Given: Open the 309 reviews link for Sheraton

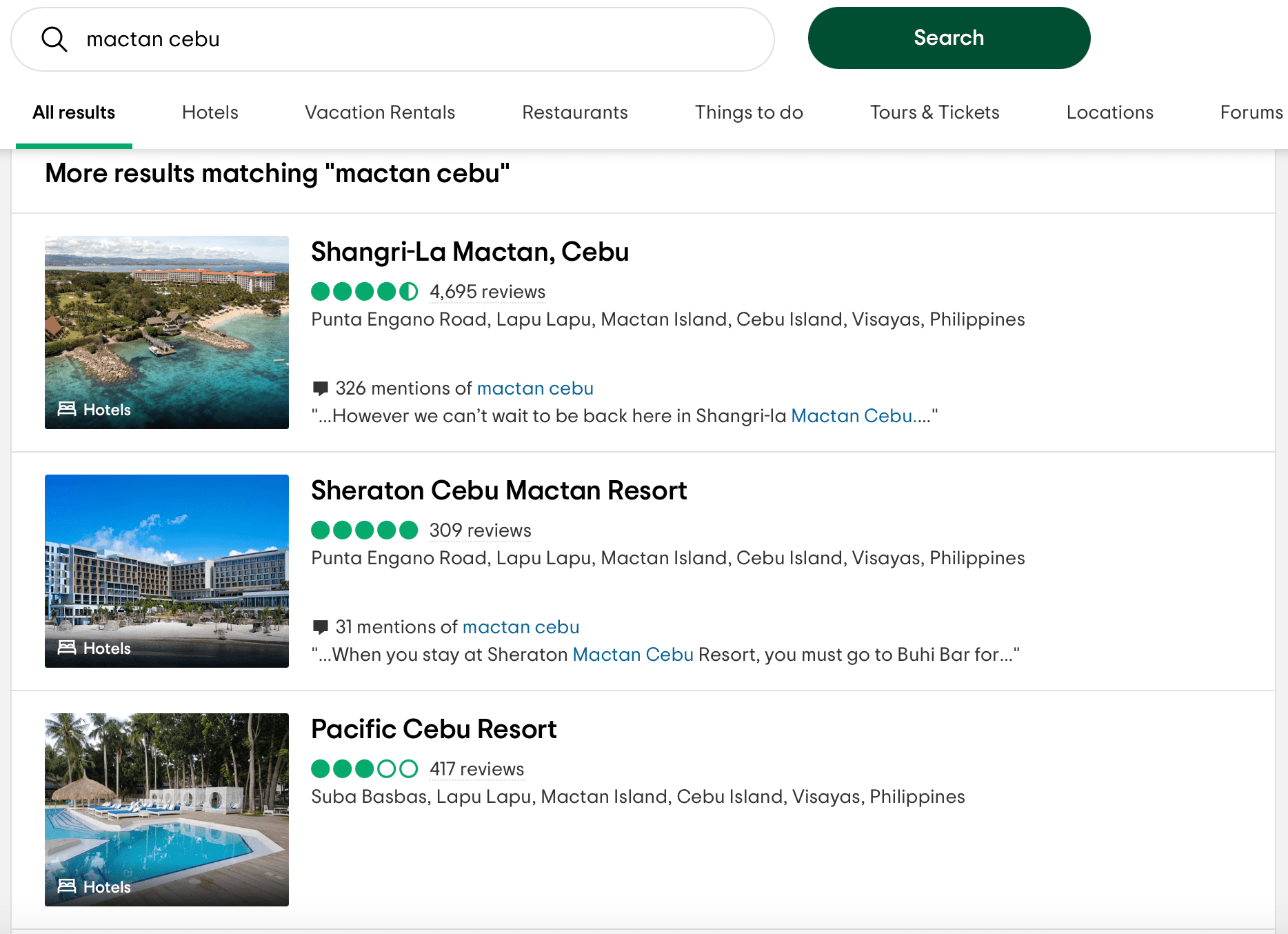Looking at the screenshot, I should point(479,530).
